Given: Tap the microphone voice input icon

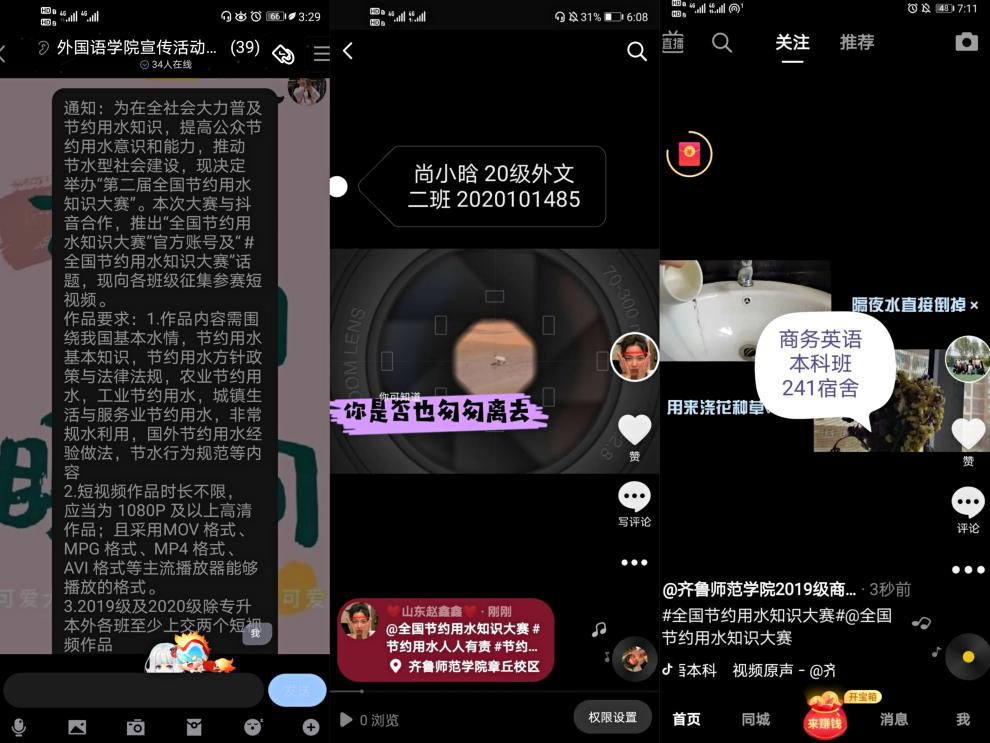Looking at the screenshot, I should point(18,727).
